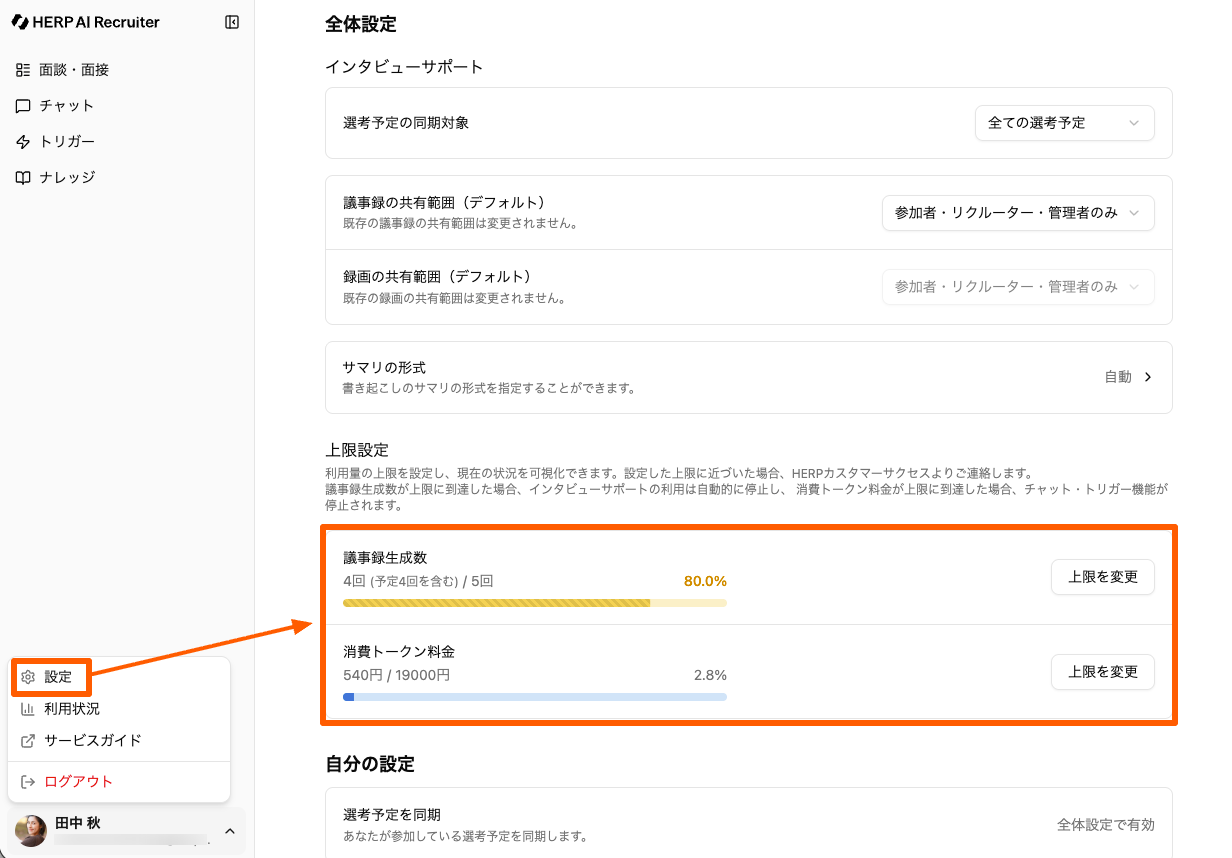The height and width of the screenshot is (858, 1232).
Task: Open the 録画の共有範囲 dropdown
Action: click(x=1017, y=287)
